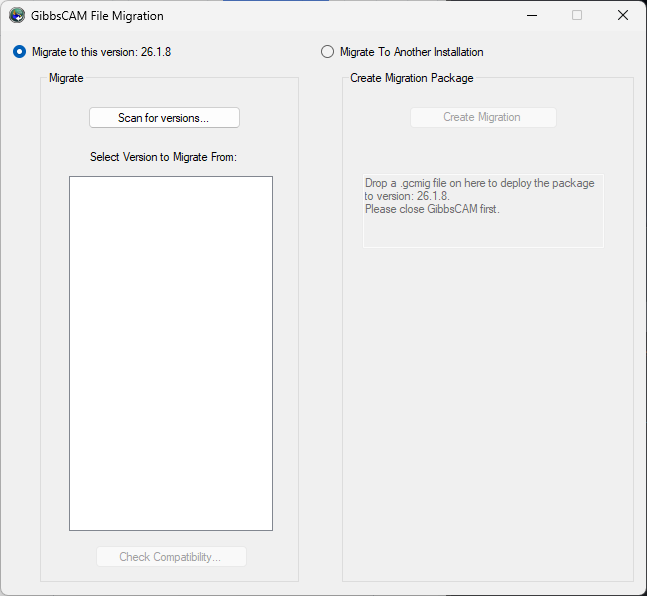Minimize the GibbsCAM File Migration window

pos(532,16)
